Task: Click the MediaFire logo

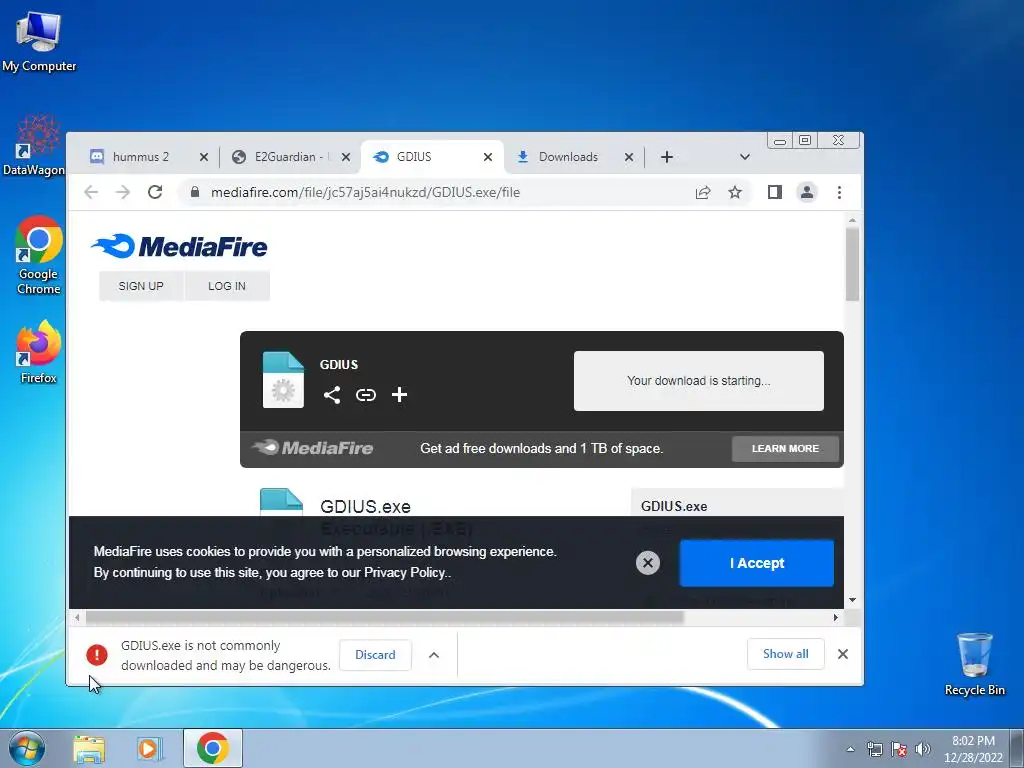Action: tap(179, 246)
